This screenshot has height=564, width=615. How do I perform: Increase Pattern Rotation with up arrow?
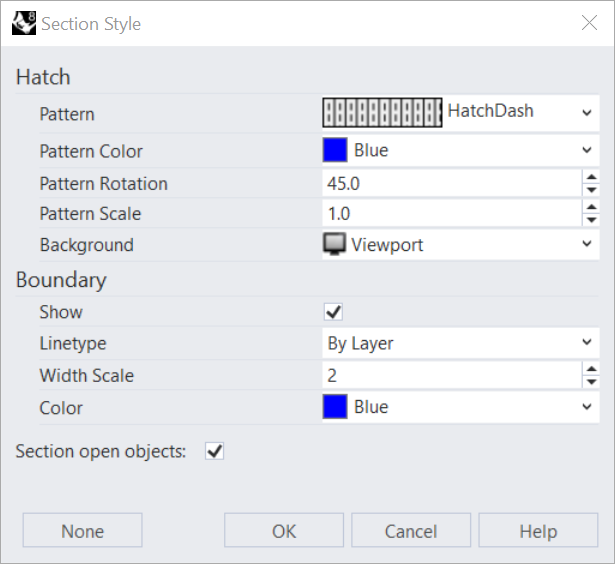pos(591,177)
